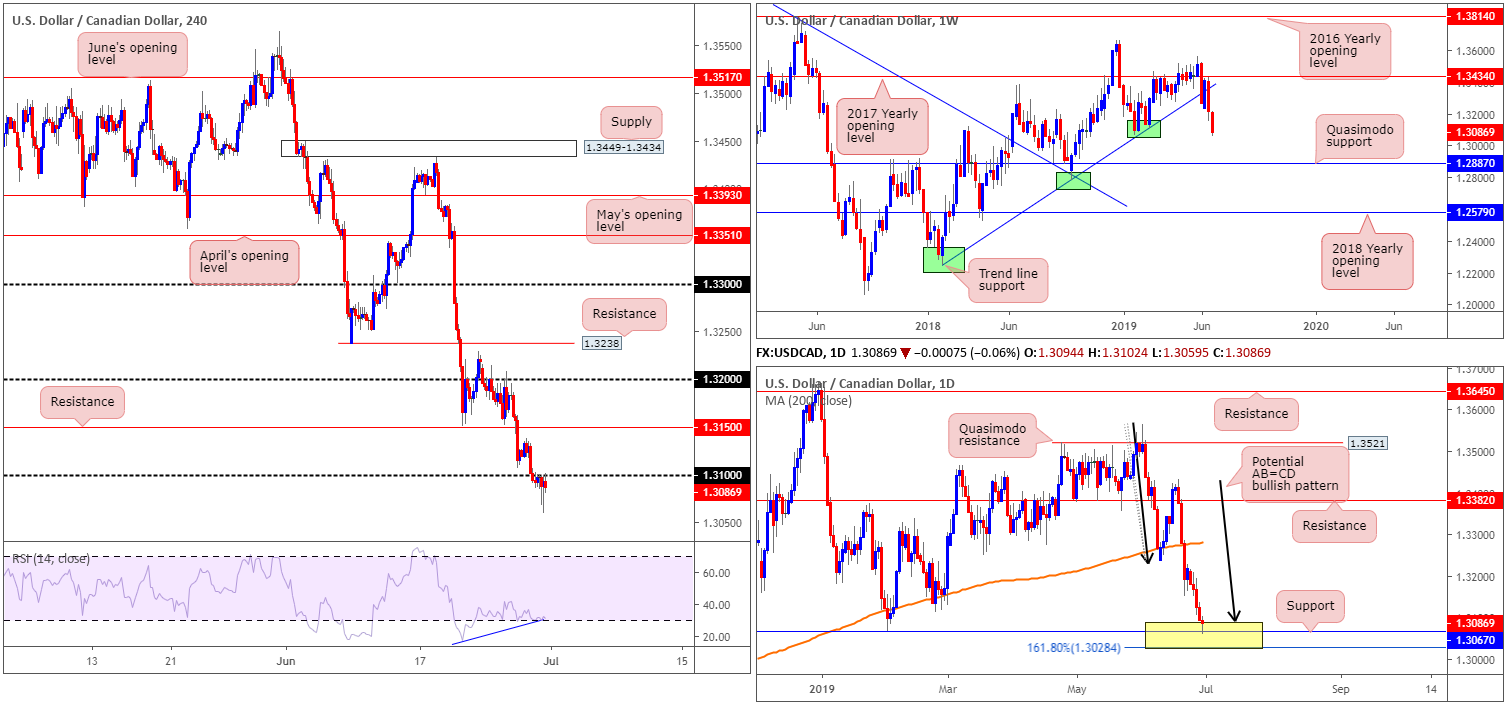Click the 2018 Yearly opening level callout
The height and width of the screenshot is (709, 1506).
coord(1371,258)
